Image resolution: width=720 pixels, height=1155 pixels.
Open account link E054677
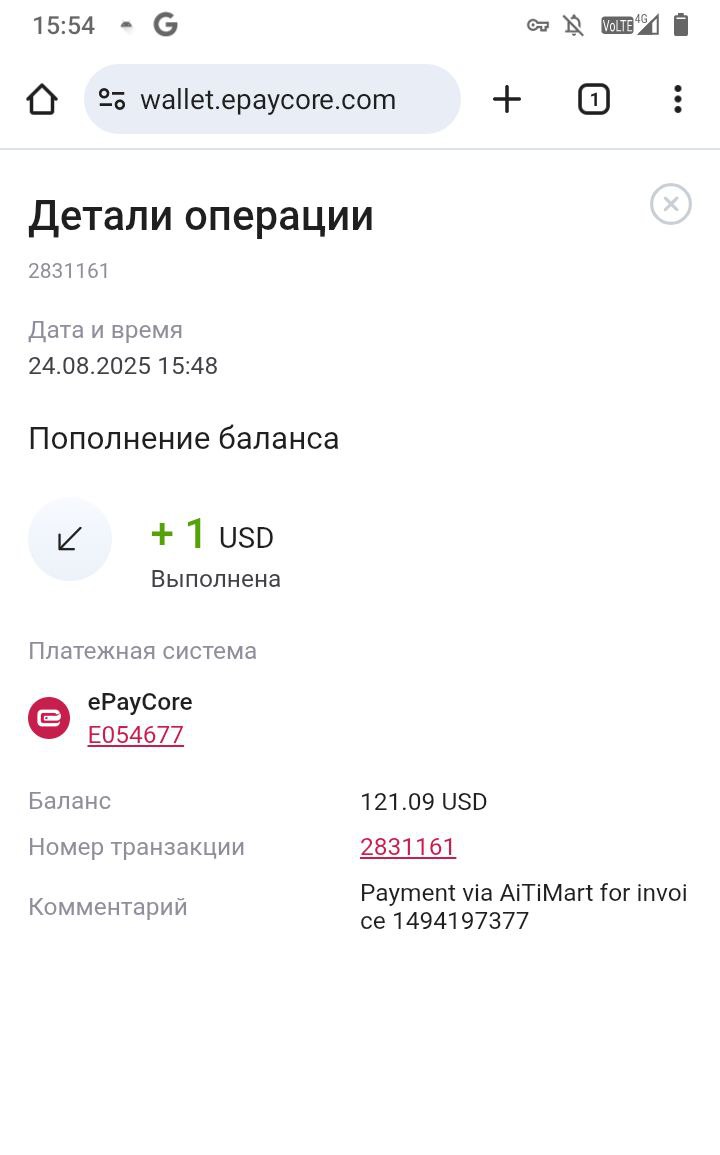136,734
